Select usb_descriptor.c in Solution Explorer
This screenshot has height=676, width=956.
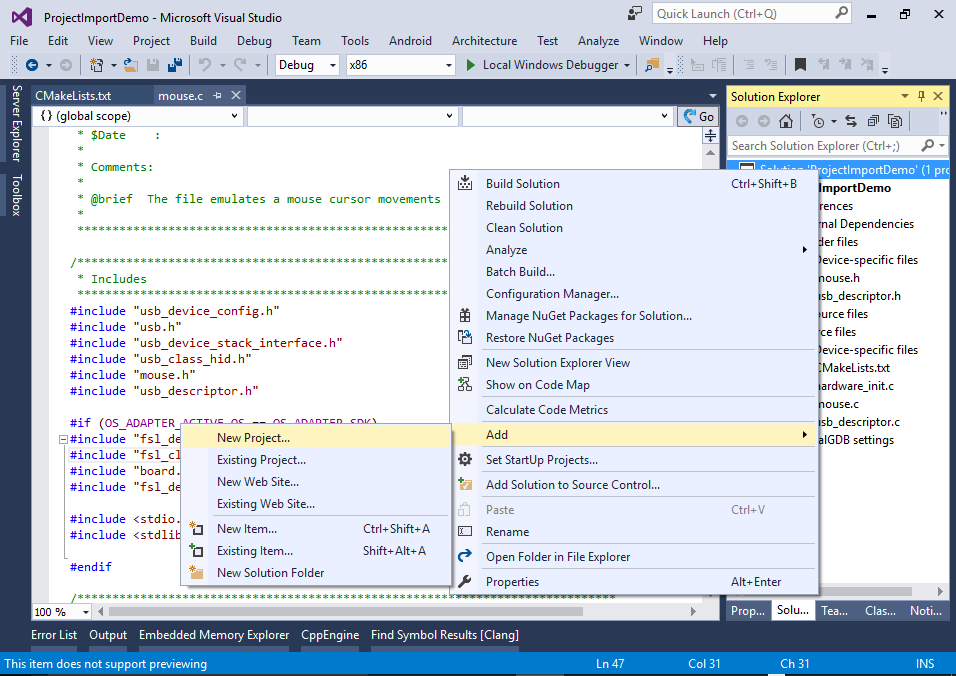pyautogui.click(x=859, y=422)
